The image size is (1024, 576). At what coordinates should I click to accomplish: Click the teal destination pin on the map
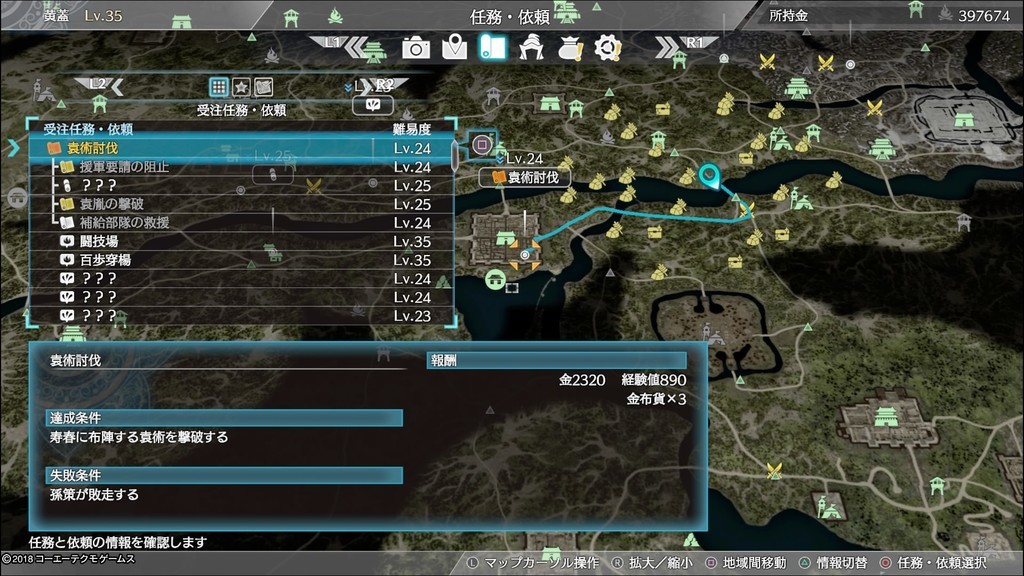click(x=709, y=176)
